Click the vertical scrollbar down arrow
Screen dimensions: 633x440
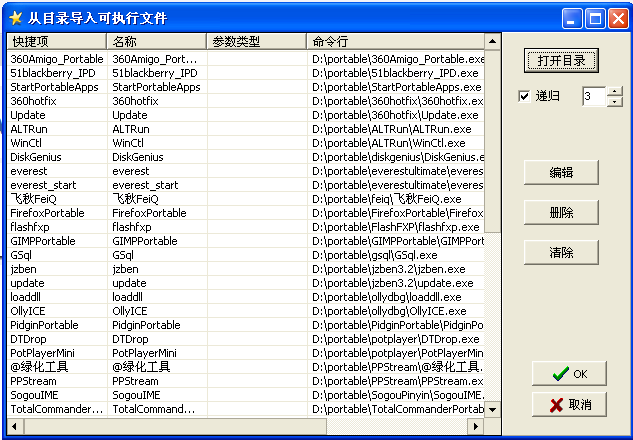click(x=493, y=410)
